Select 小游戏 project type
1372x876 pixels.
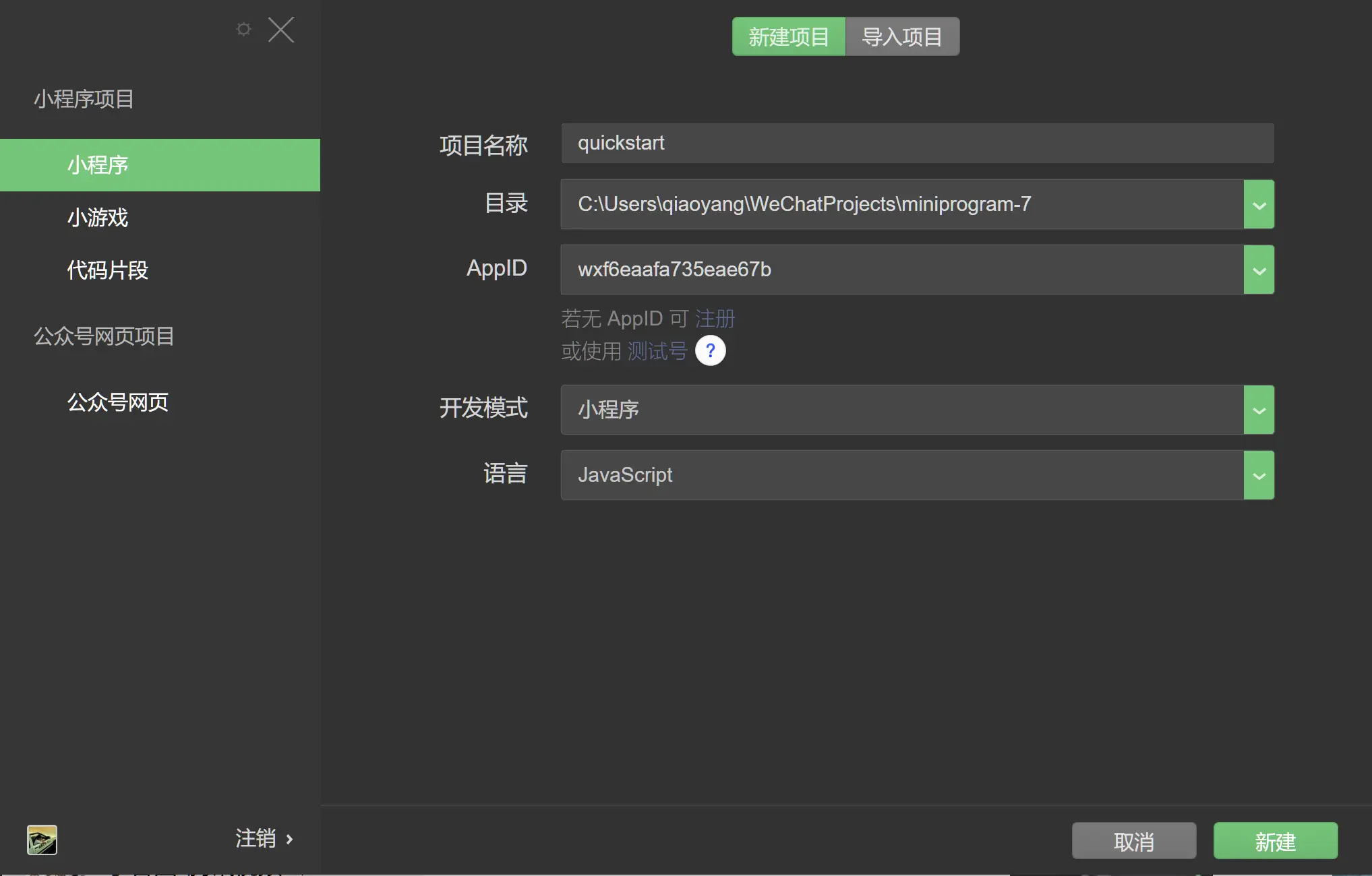[x=98, y=218]
